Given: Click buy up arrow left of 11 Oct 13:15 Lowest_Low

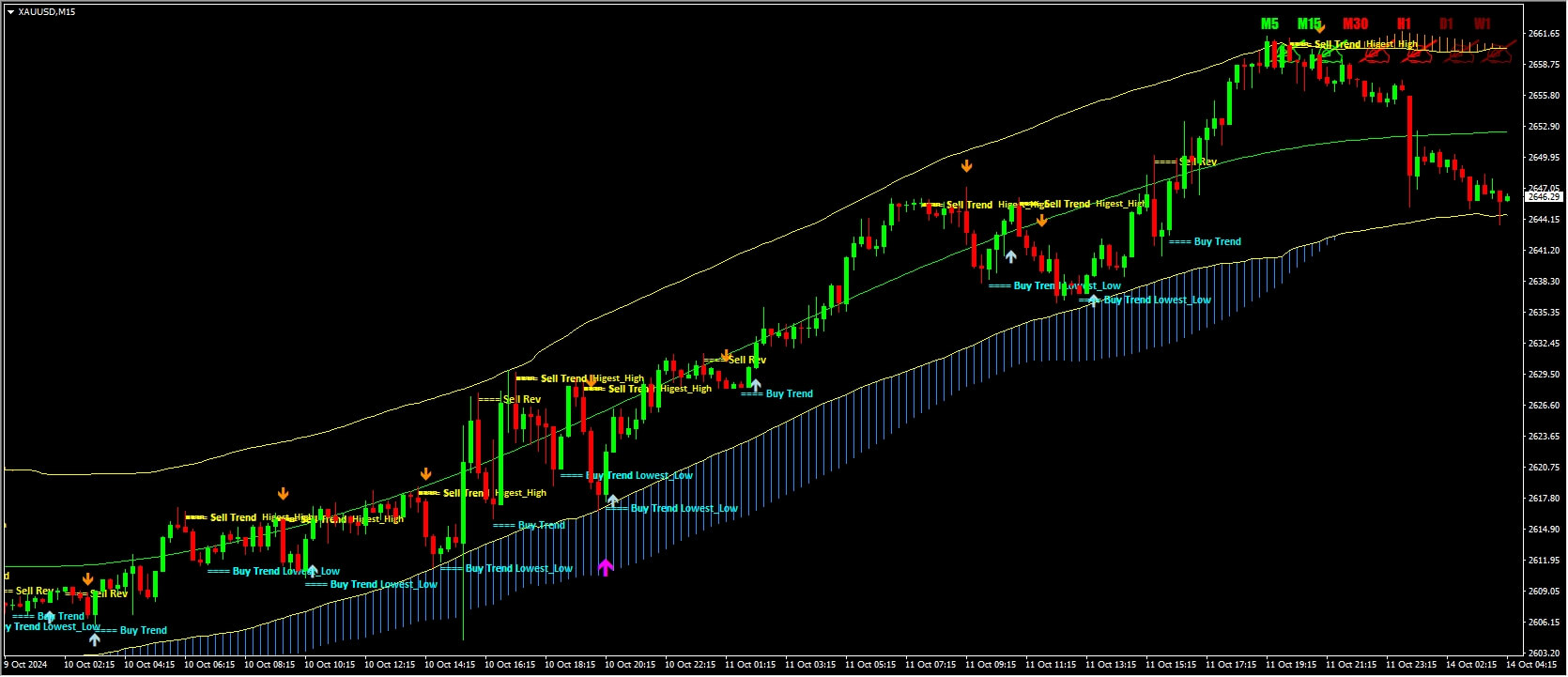Looking at the screenshot, I should click(x=1093, y=300).
